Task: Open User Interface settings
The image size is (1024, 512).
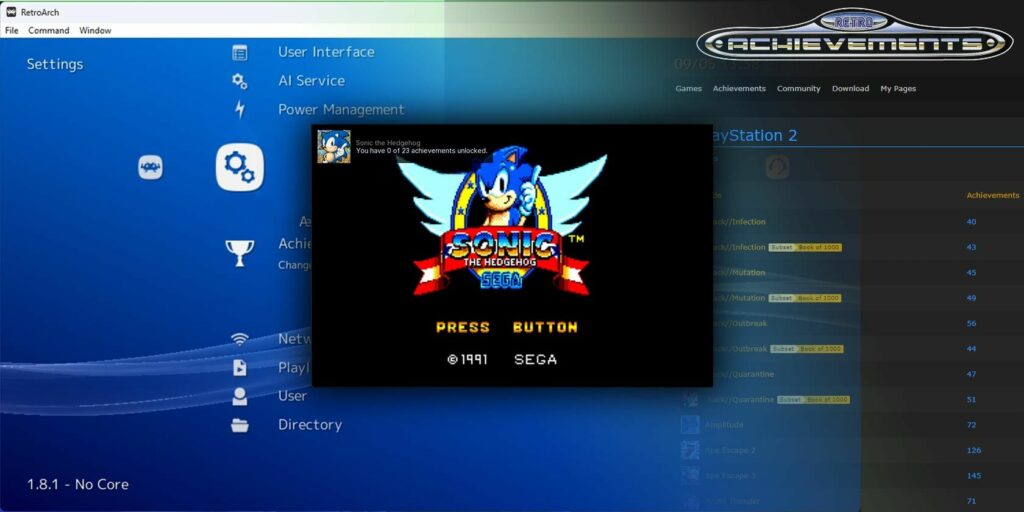Action: 326,52
